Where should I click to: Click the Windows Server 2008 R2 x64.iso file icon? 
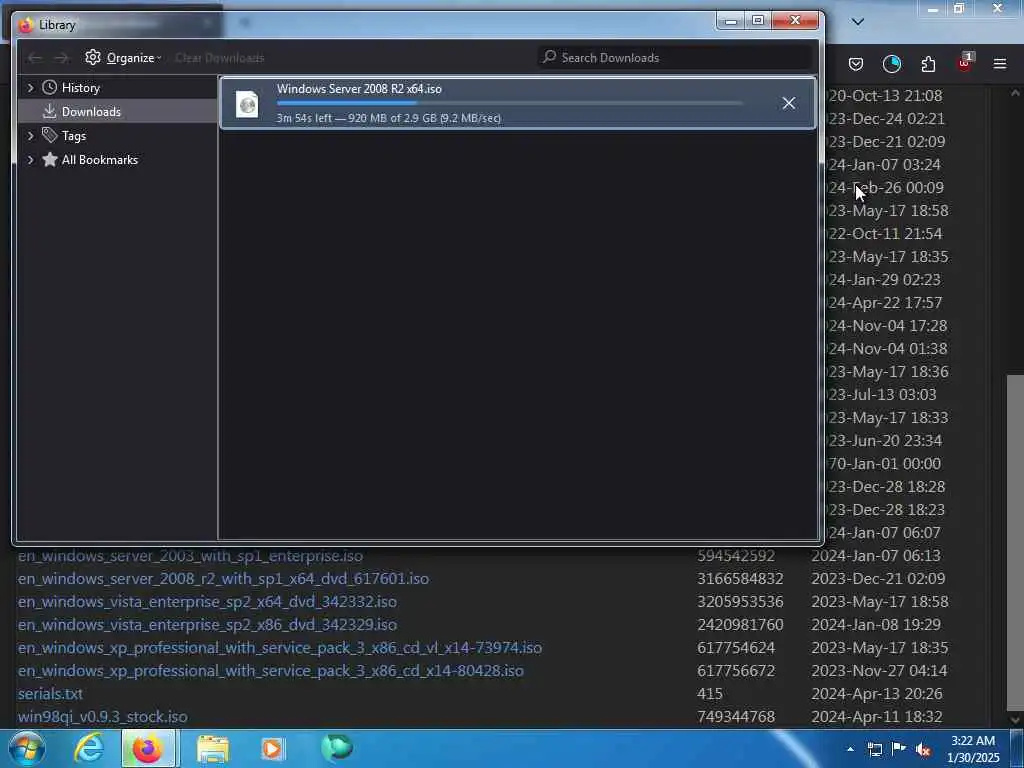[x=248, y=103]
